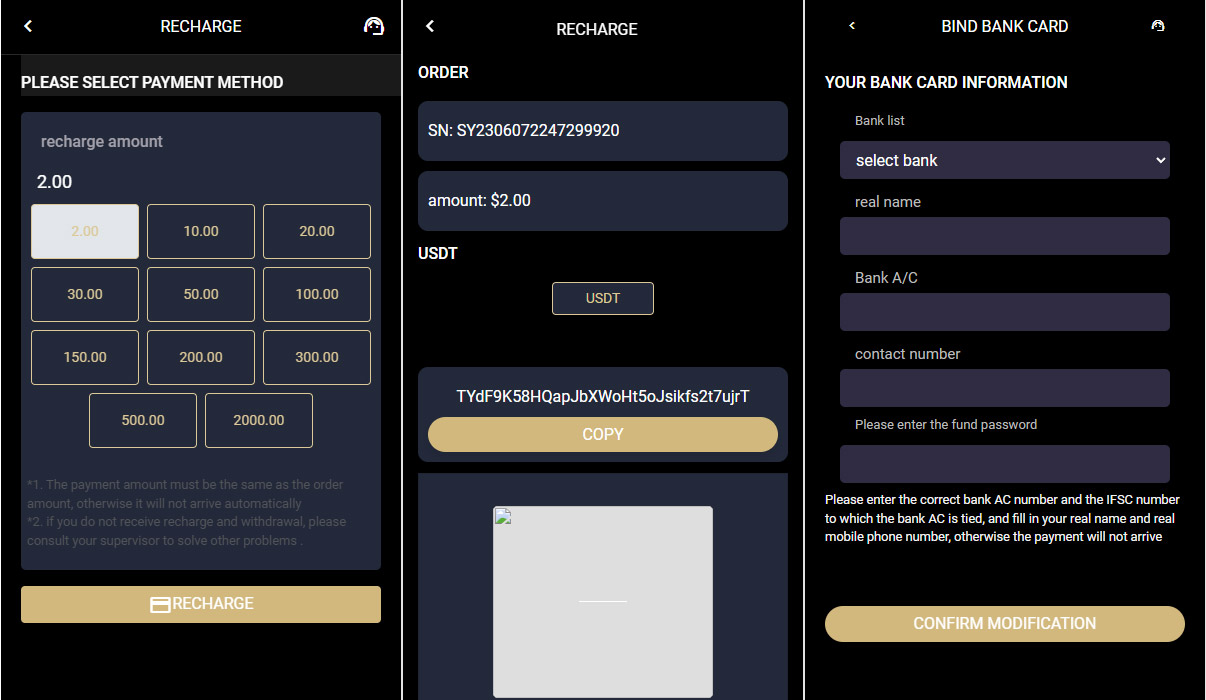Copy the USDT wallet address
This screenshot has width=1206, height=700.
pyautogui.click(x=603, y=434)
